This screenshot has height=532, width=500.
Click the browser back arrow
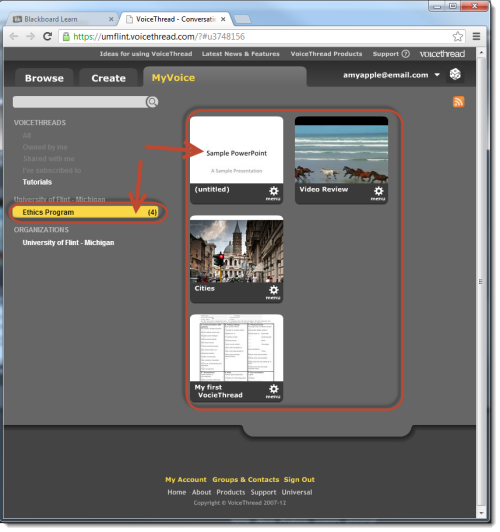click(x=14, y=36)
